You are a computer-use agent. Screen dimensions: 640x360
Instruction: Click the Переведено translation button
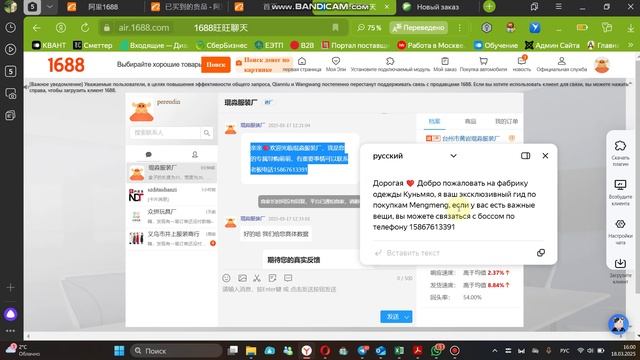click(418, 28)
